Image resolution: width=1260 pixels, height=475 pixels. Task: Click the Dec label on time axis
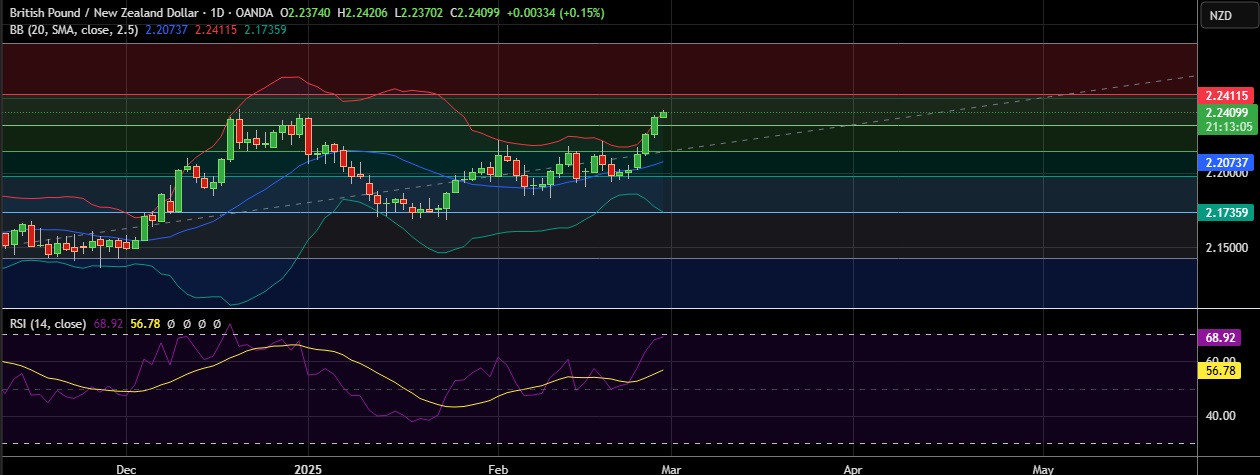click(126, 467)
